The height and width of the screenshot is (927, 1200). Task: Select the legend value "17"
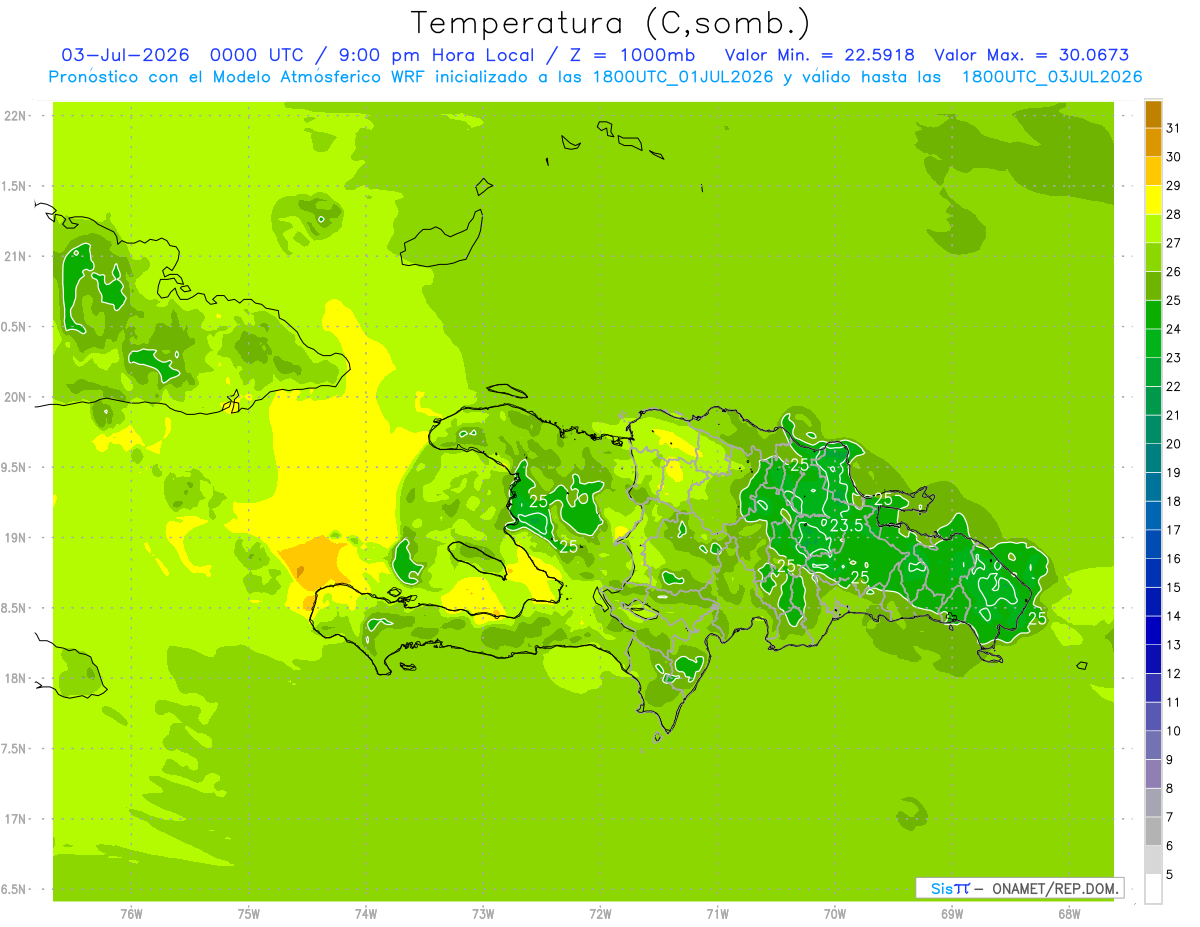[1174, 530]
